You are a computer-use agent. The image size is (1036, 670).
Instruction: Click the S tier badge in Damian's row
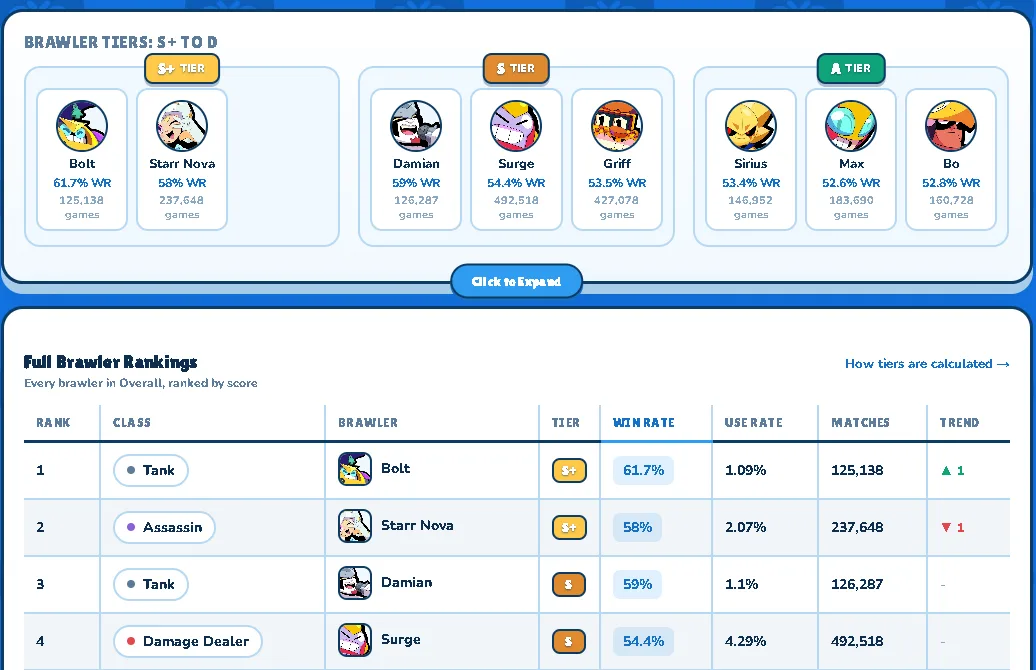coord(569,584)
